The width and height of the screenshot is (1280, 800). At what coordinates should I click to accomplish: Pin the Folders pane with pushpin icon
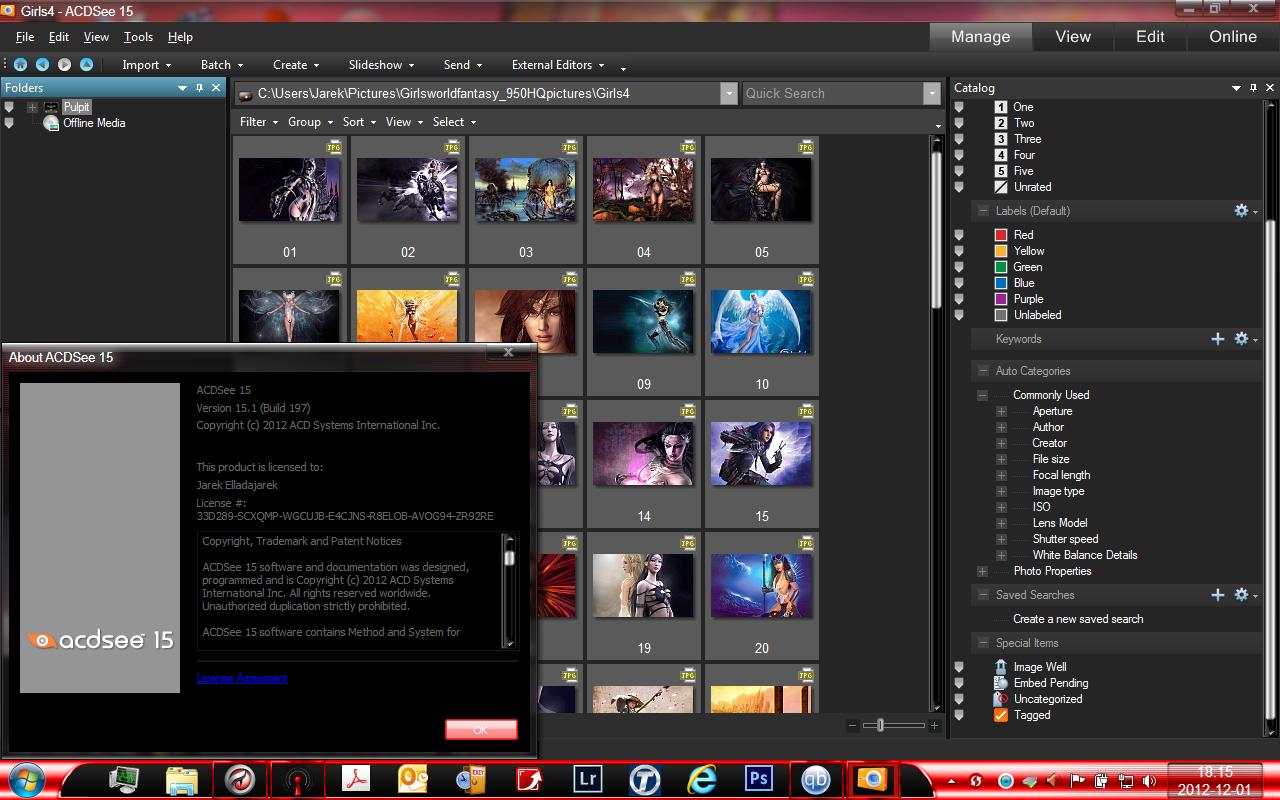(x=199, y=88)
